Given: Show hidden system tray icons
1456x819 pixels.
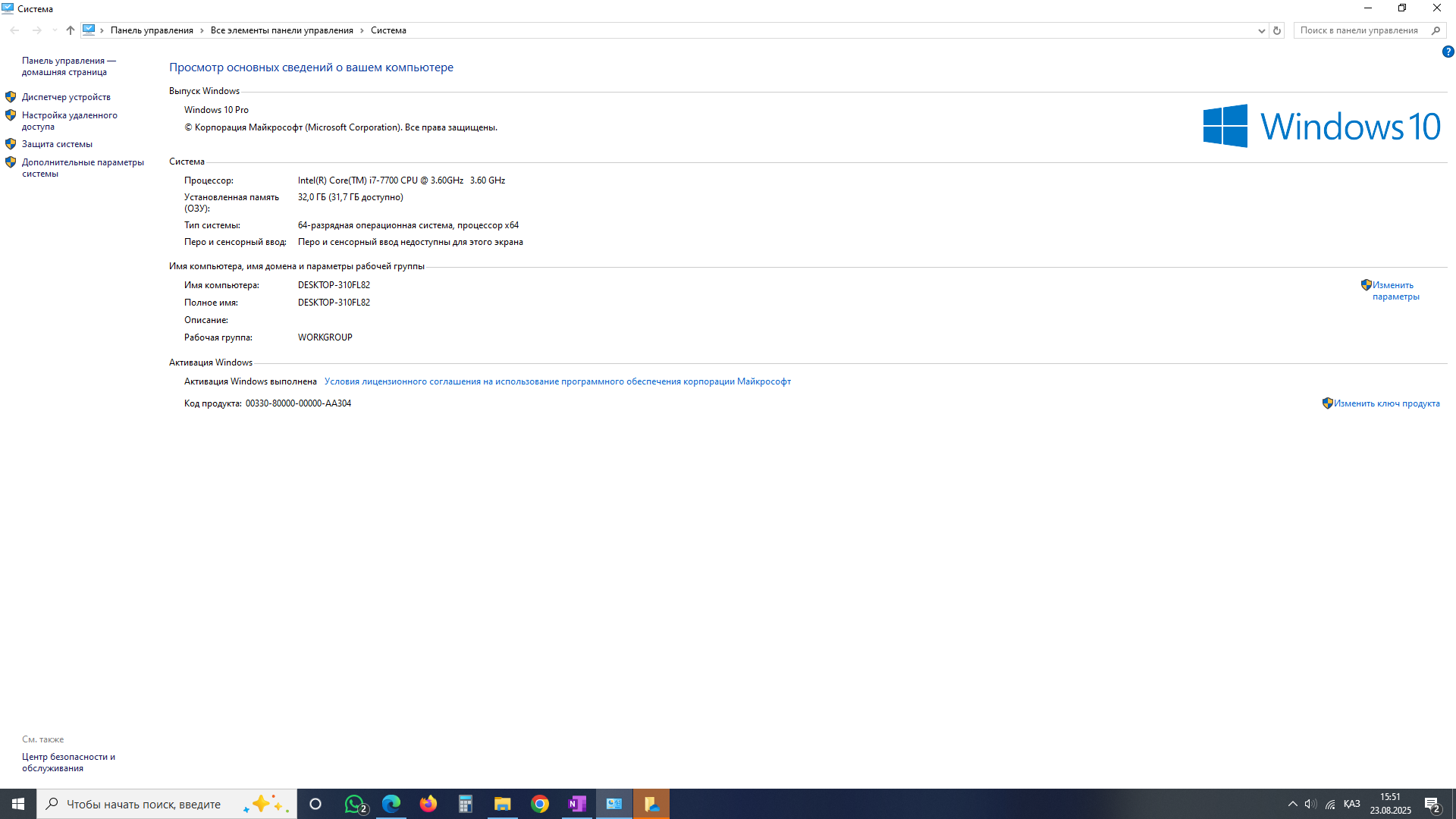Looking at the screenshot, I should point(1292,804).
